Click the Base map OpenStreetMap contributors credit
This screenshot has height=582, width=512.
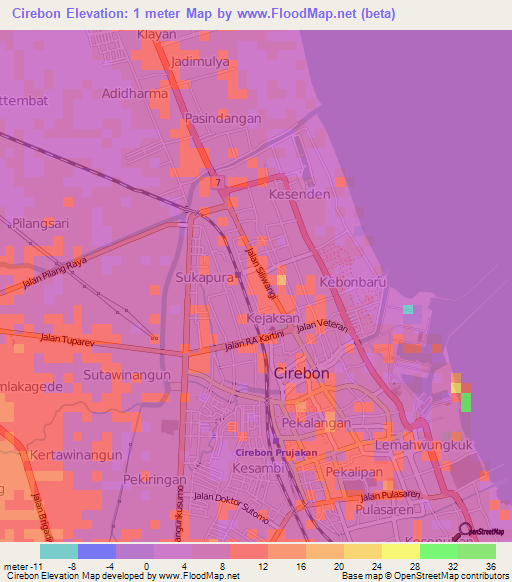[x=425, y=576]
